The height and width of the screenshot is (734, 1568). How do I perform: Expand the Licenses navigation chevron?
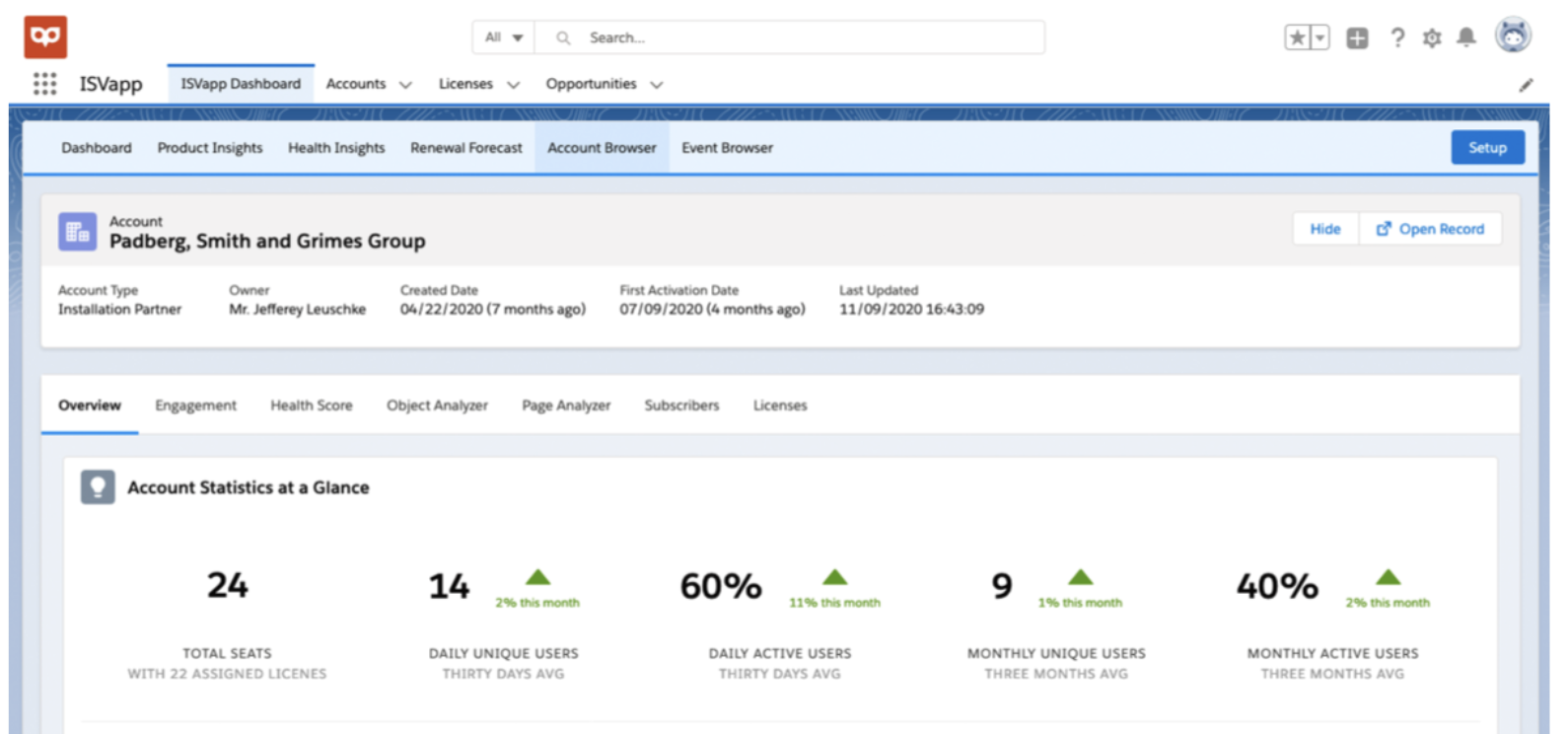(x=513, y=85)
